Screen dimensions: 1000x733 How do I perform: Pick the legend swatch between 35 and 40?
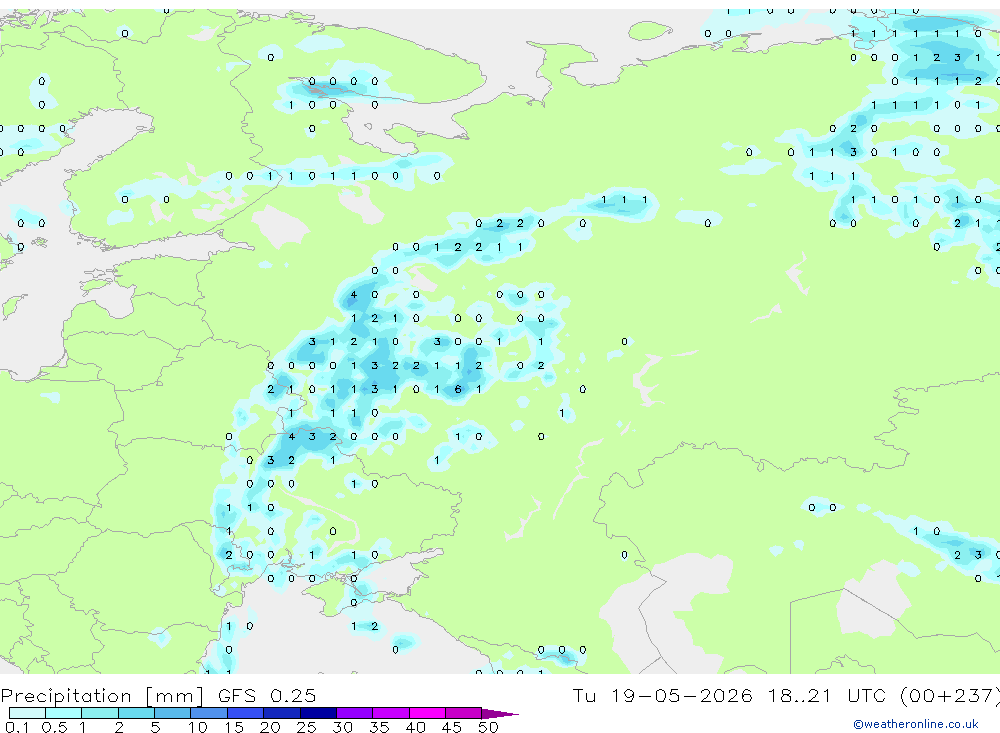[x=391, y=713]
